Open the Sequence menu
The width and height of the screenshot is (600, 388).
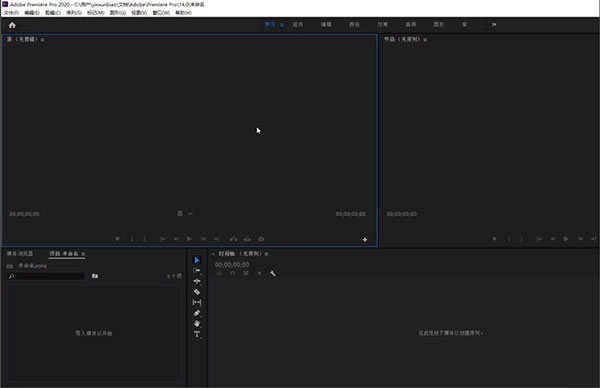[x=74, y=13]
